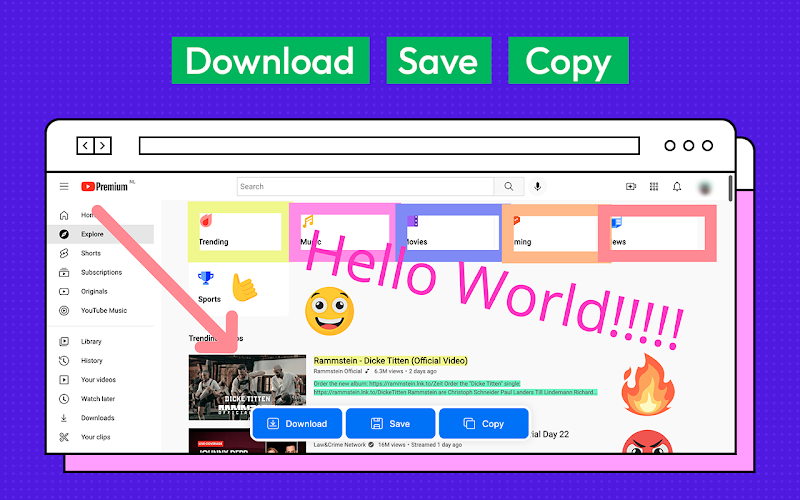Click the browser back arrow
The image size is (800, 500).
(85, 146)
